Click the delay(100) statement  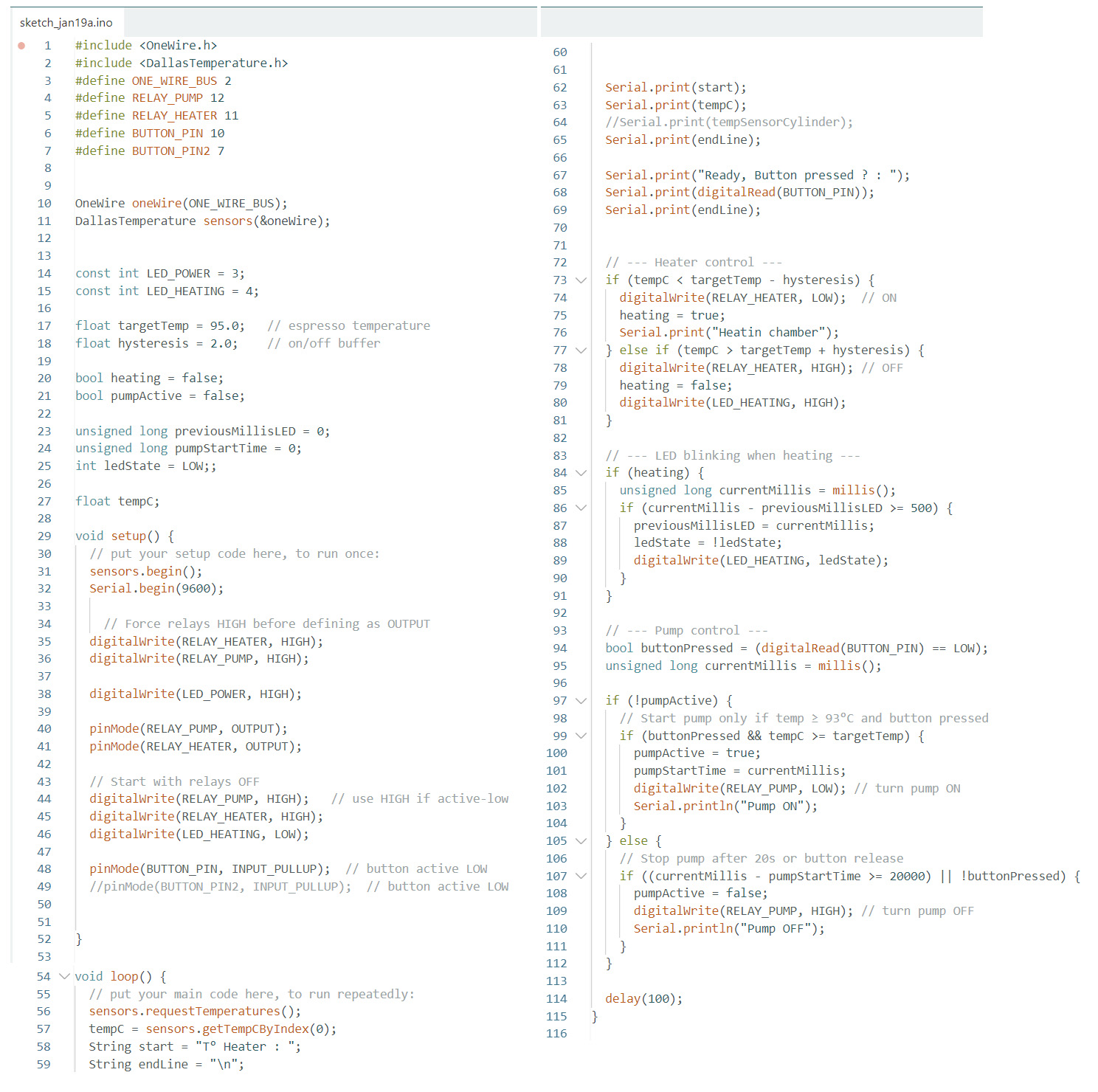click(x=643, y=999)
